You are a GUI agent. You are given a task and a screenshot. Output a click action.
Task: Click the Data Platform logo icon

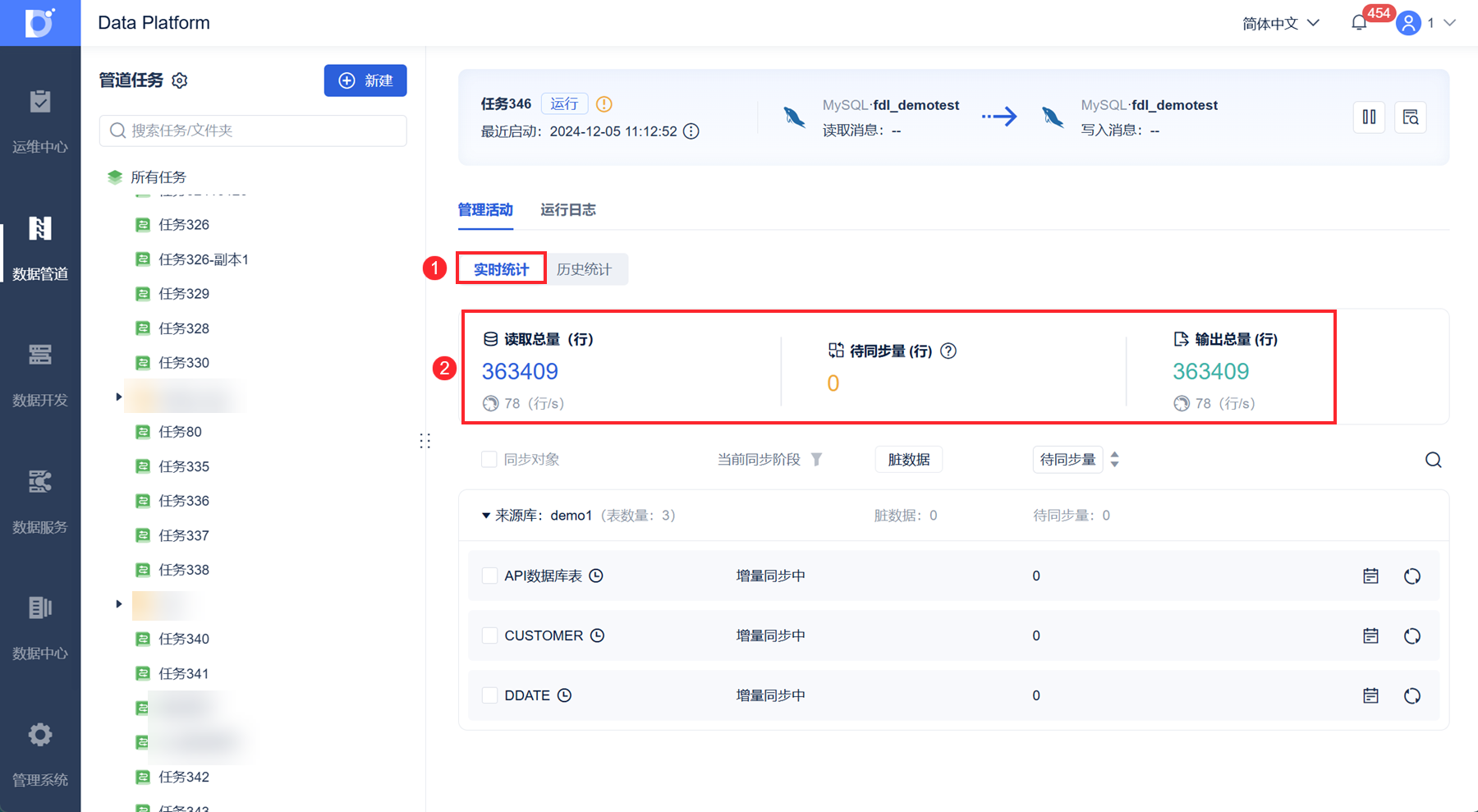[x=39, y=22]
